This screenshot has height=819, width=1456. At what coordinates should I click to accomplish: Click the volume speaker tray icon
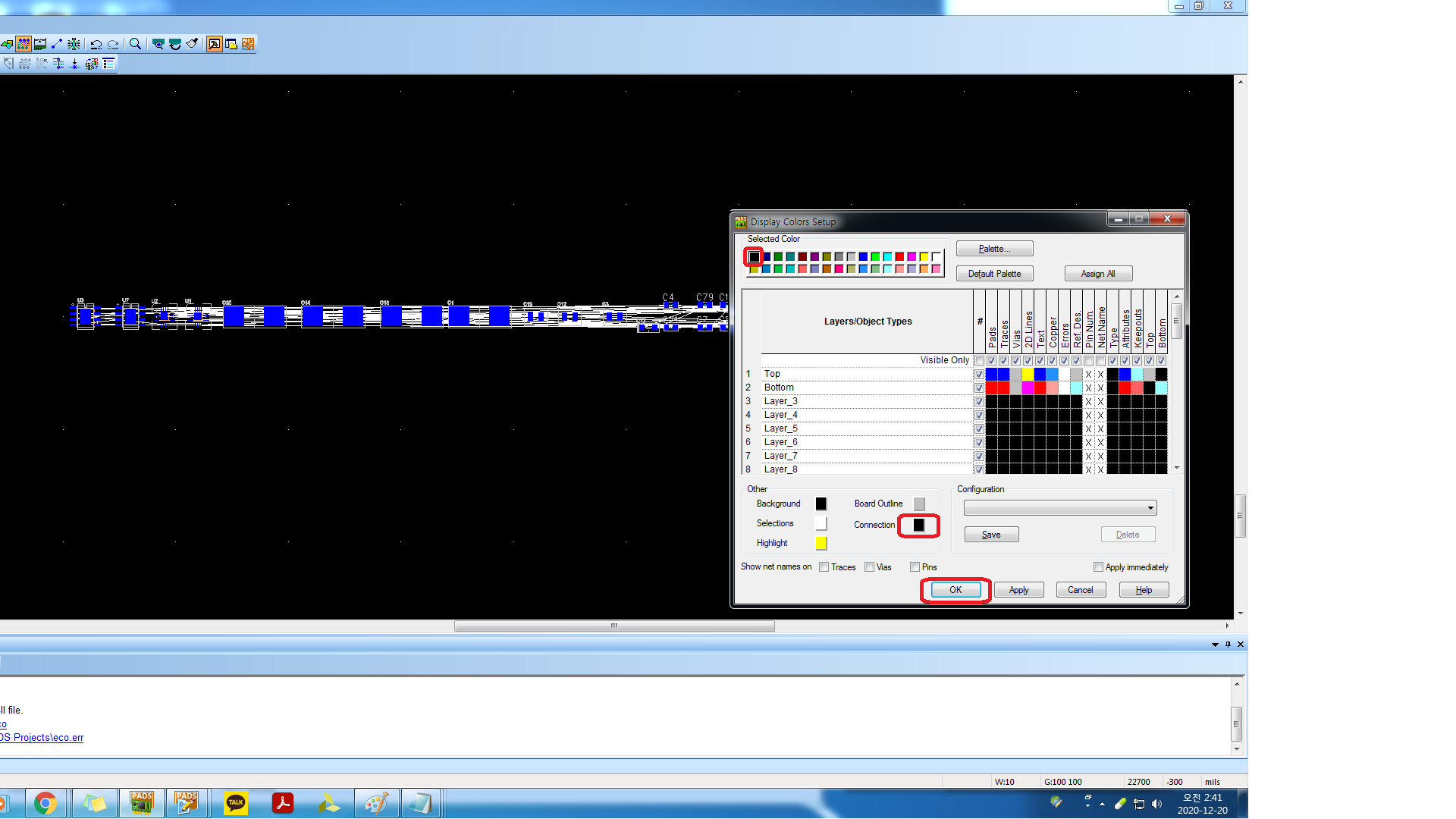click(x=1156, y=804)
